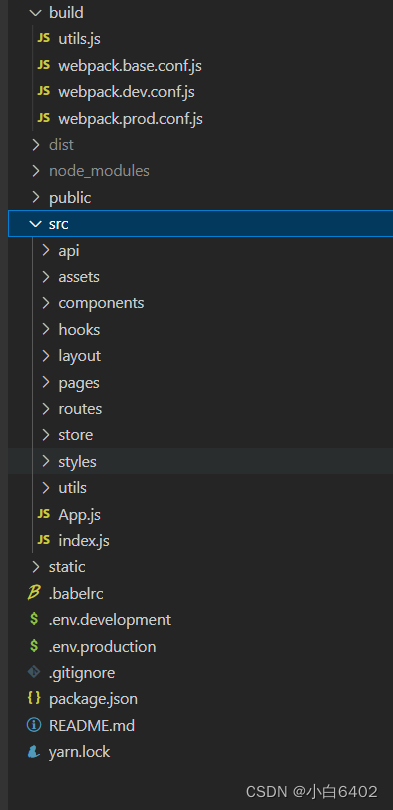The width and height of the screenshot is (393, 810).
Task: Click the info icon beside README.md
Action: pos(34,726)
